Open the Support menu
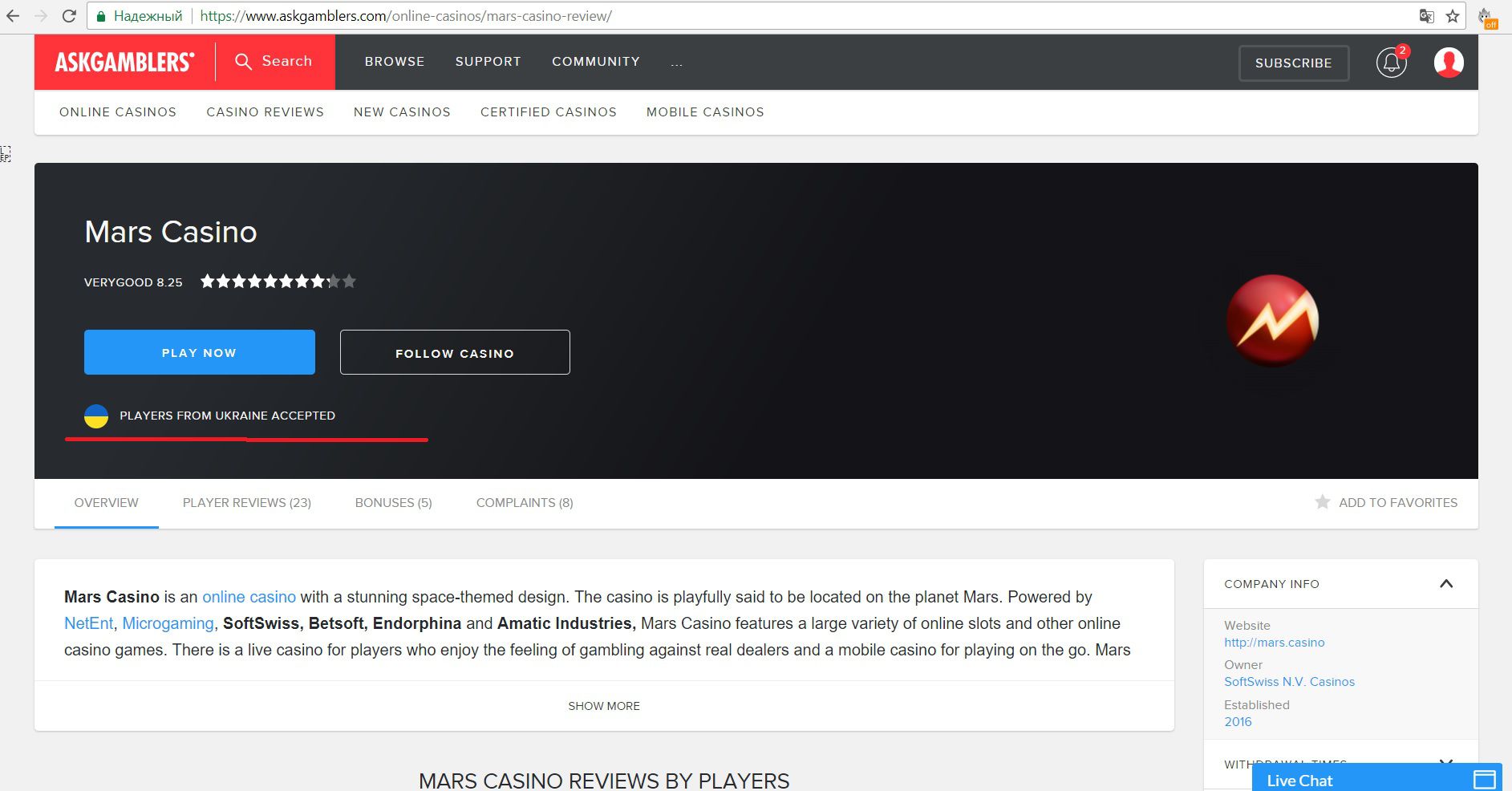This screenshot has height=791, width=1512. 488,62
